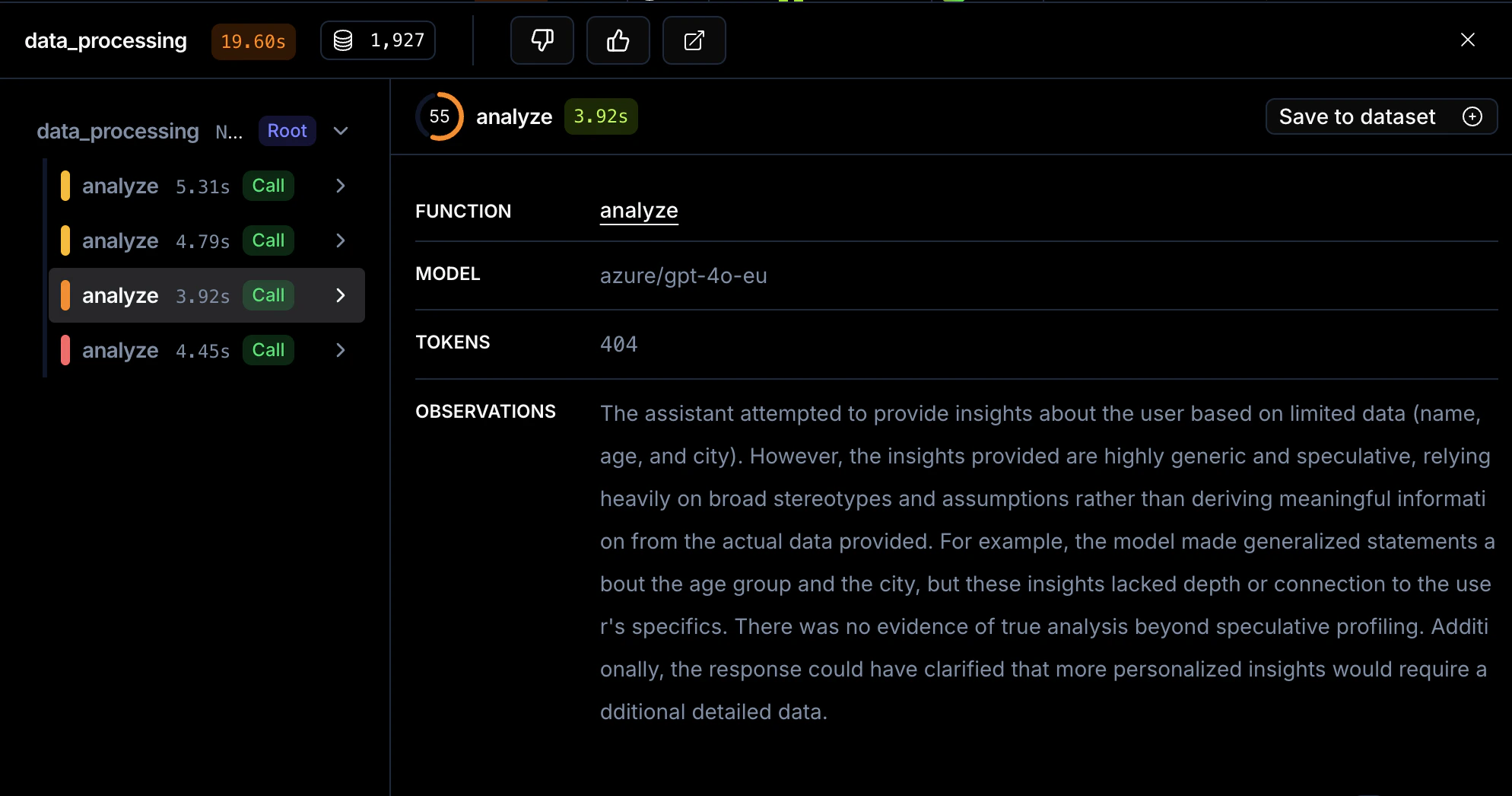Click the Call badge on 4.79s row
The height and width of the screenshot is (796, 1512).
268,240
